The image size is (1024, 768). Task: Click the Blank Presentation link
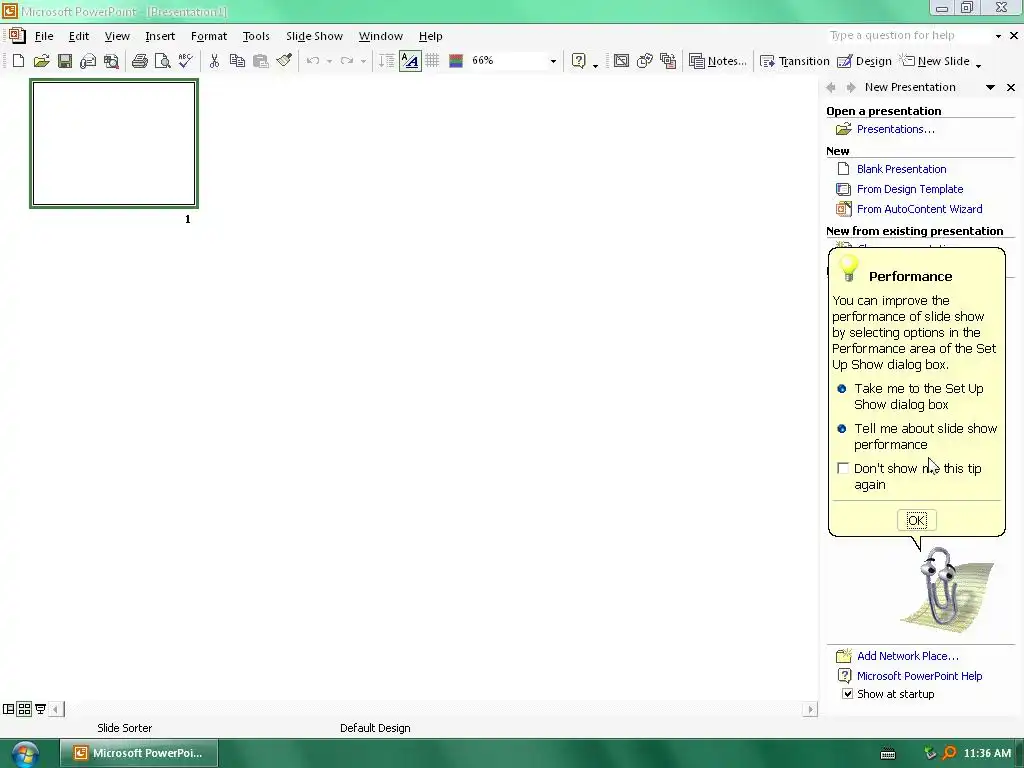pyautogui.click(x=901, y=169)
